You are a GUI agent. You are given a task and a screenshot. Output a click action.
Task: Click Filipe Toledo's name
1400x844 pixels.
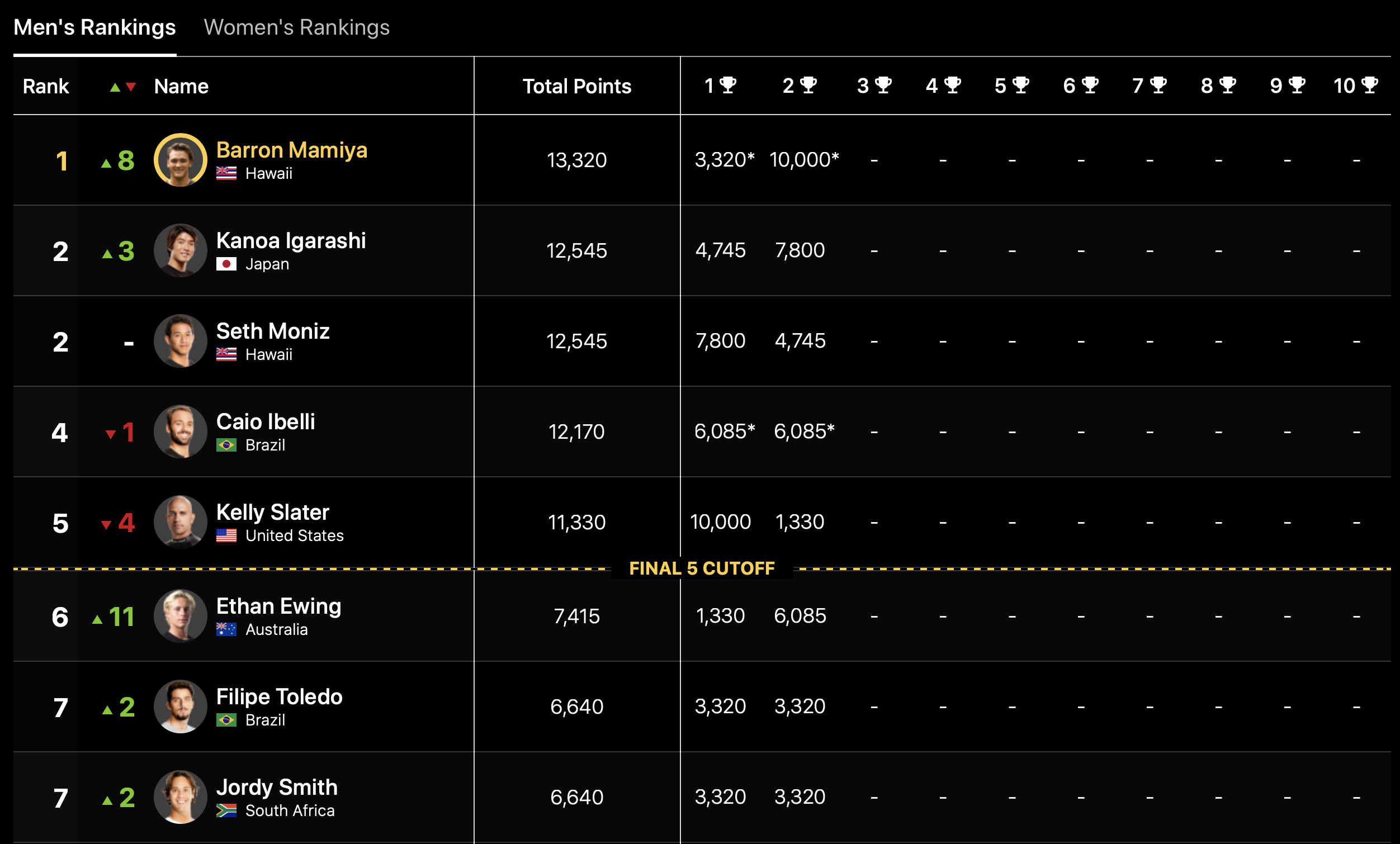pos(279,696)
